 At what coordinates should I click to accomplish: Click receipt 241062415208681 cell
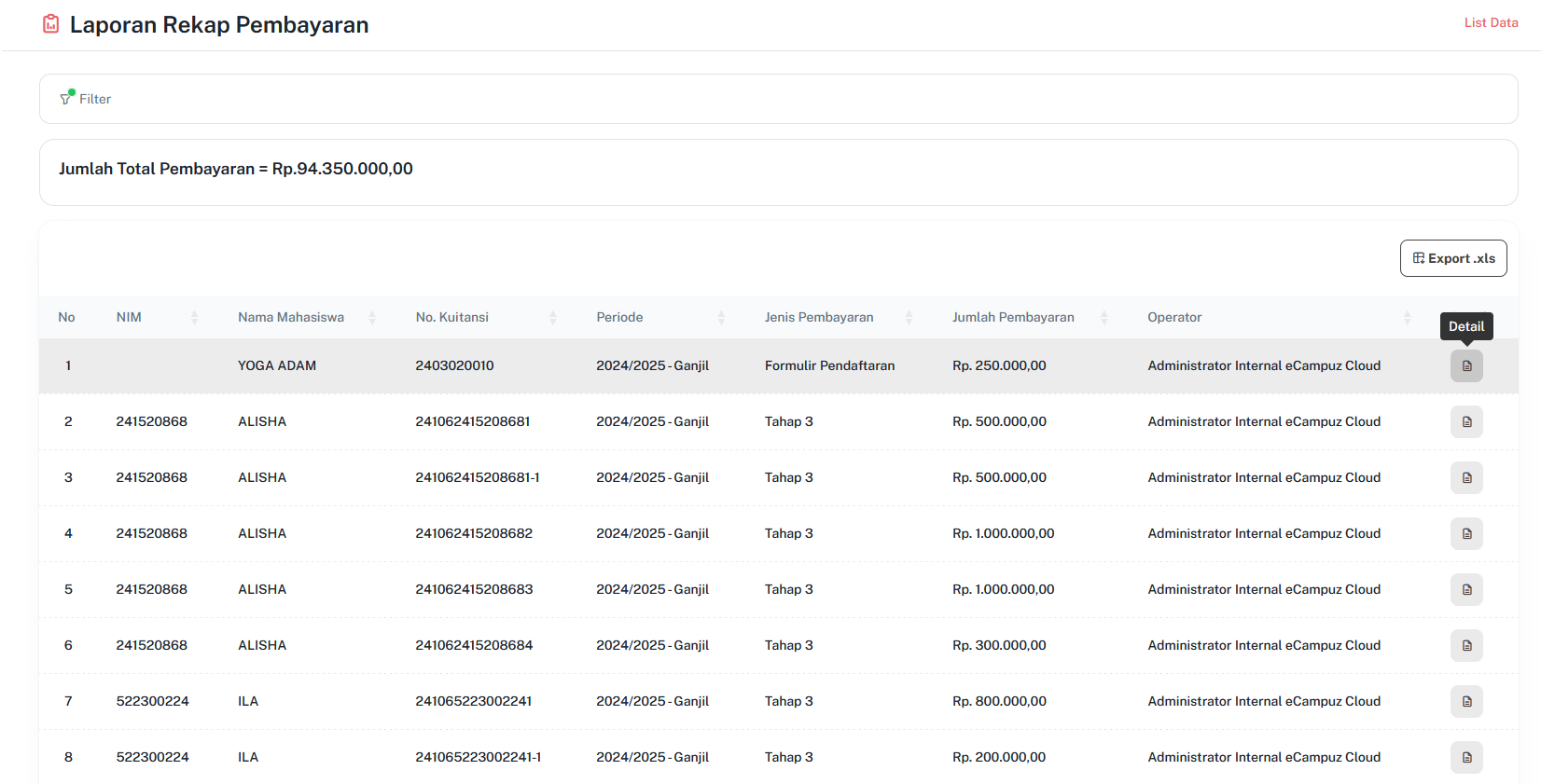[x=473, y=421]
